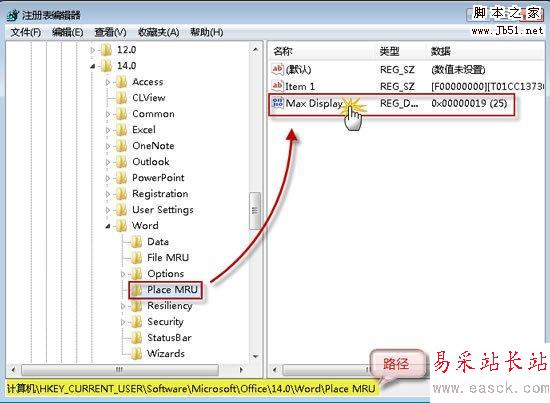
Task: Open the 文件(F) menu
Action: 26,33
